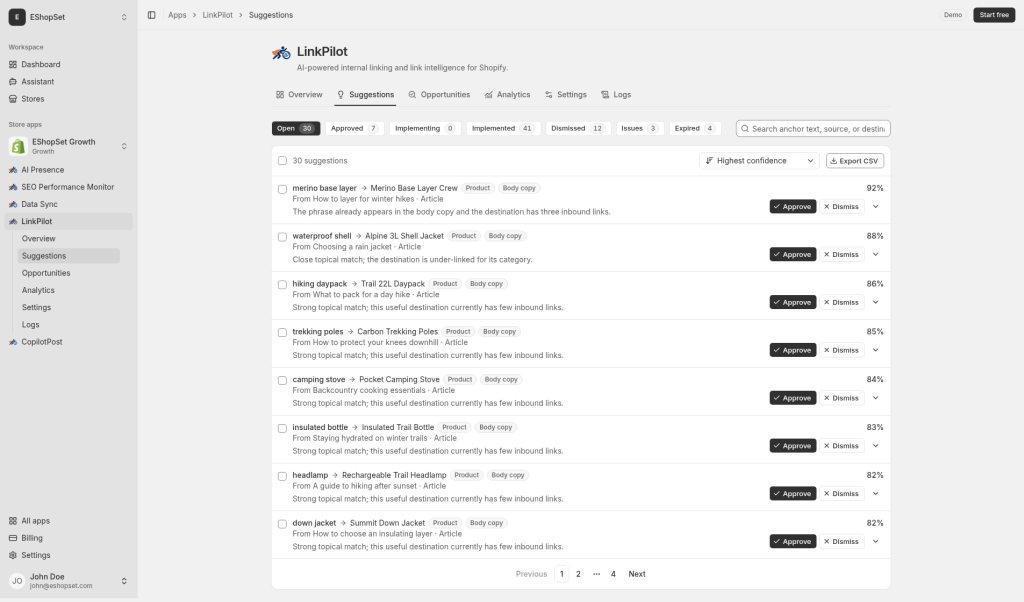The height and width of the screenshot is (602, 1024).
Task: Switch to the Settings tab
Action: coord(566,95)
